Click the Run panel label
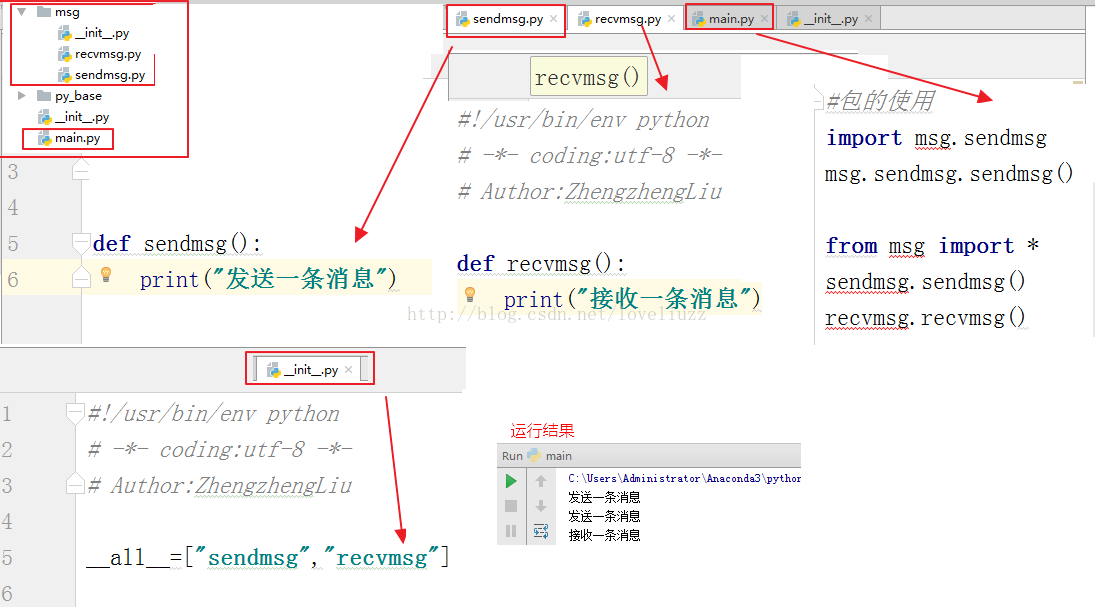 (x=512, y=456)
